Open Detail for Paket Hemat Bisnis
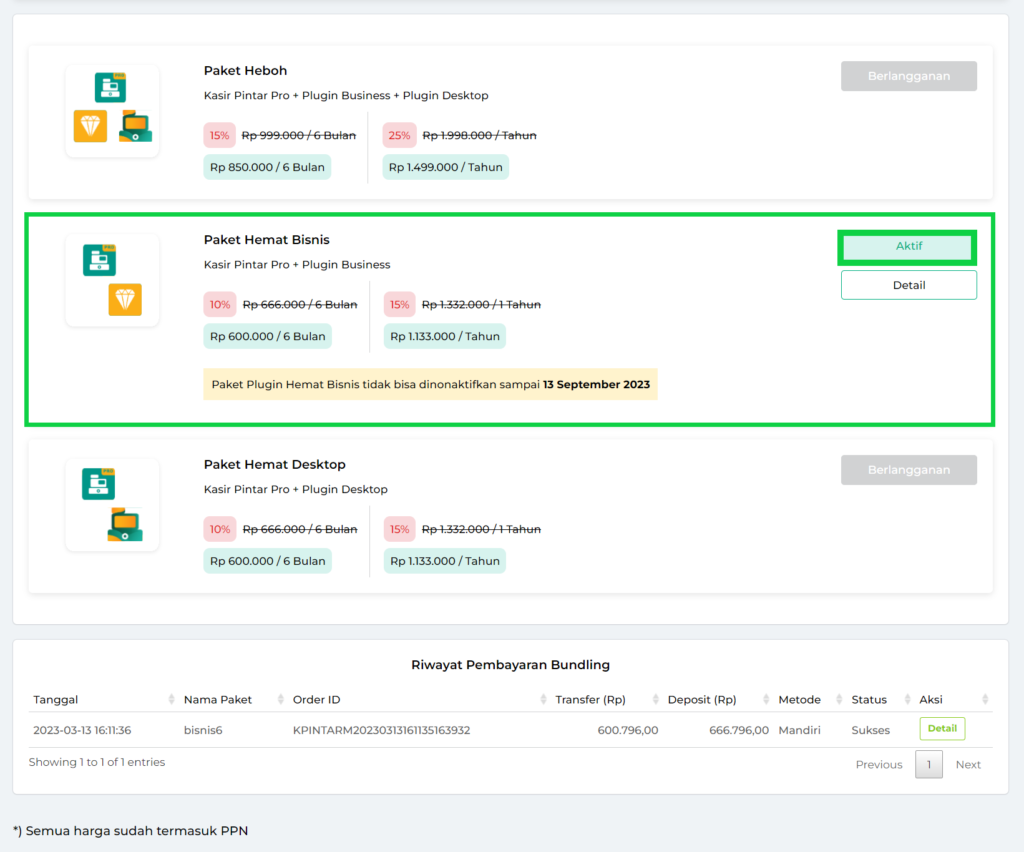1024x852 pixels. coord(908,285)
